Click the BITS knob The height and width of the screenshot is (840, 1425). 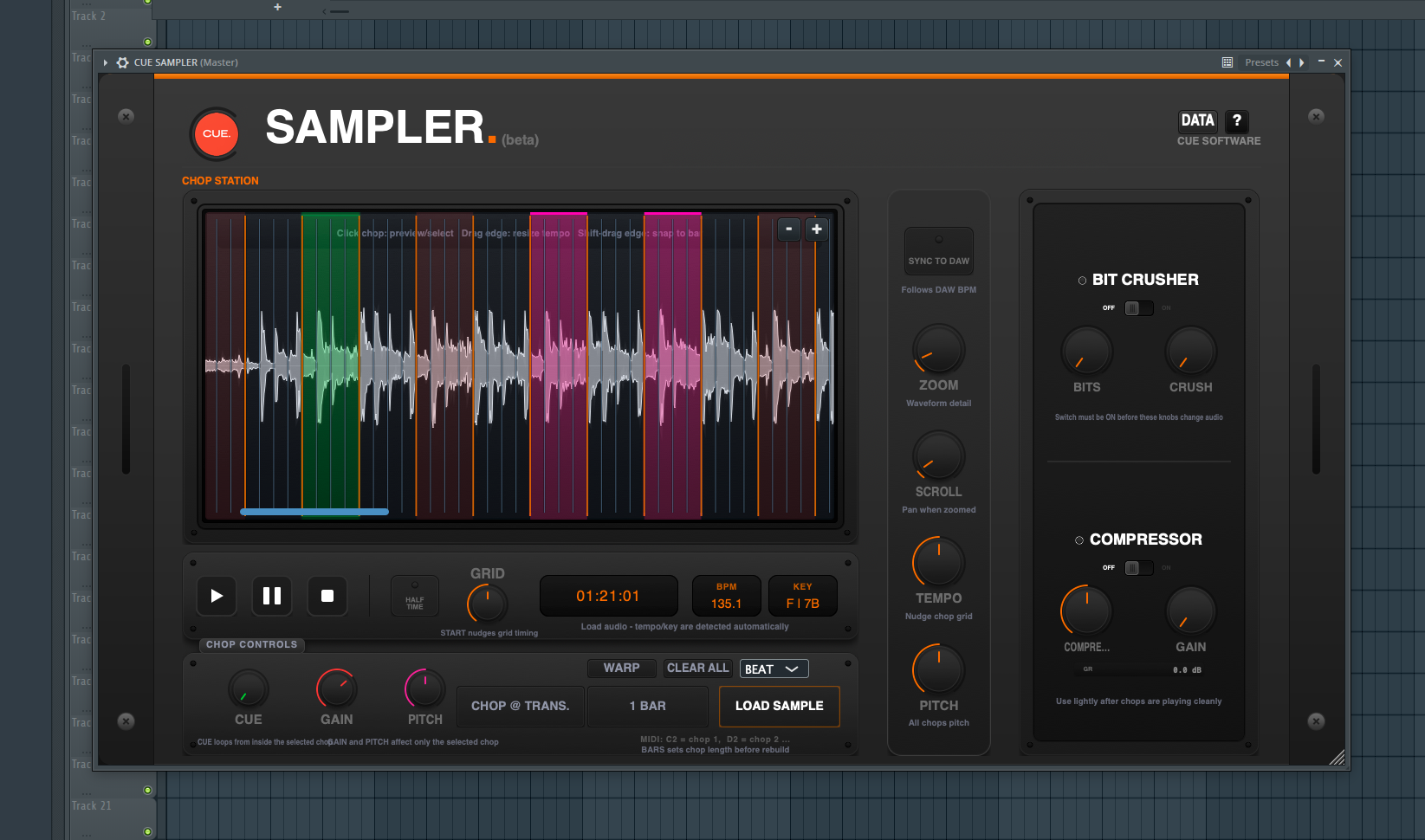(x=1087, y=352)
